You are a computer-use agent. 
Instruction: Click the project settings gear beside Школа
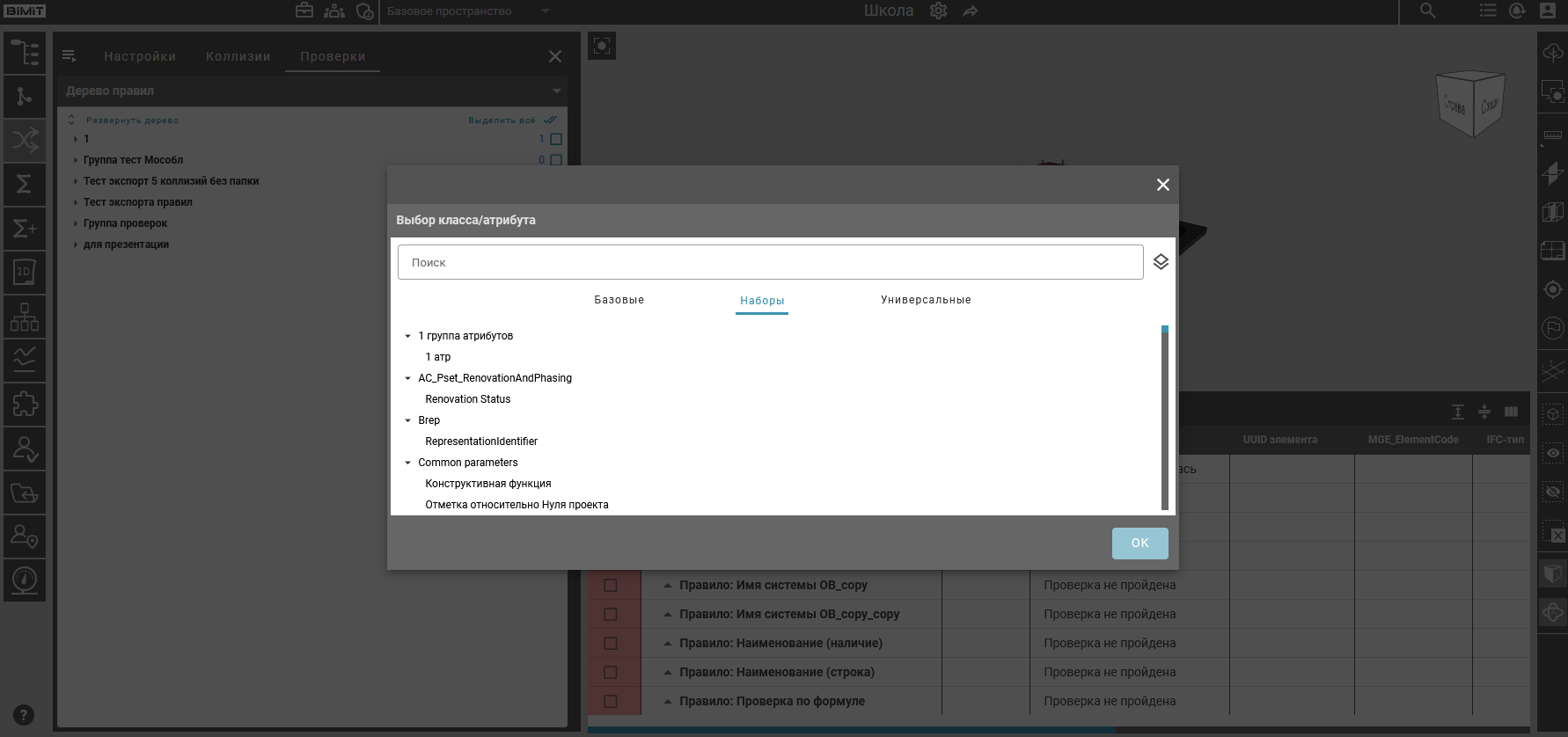click(x=938, y=11)
